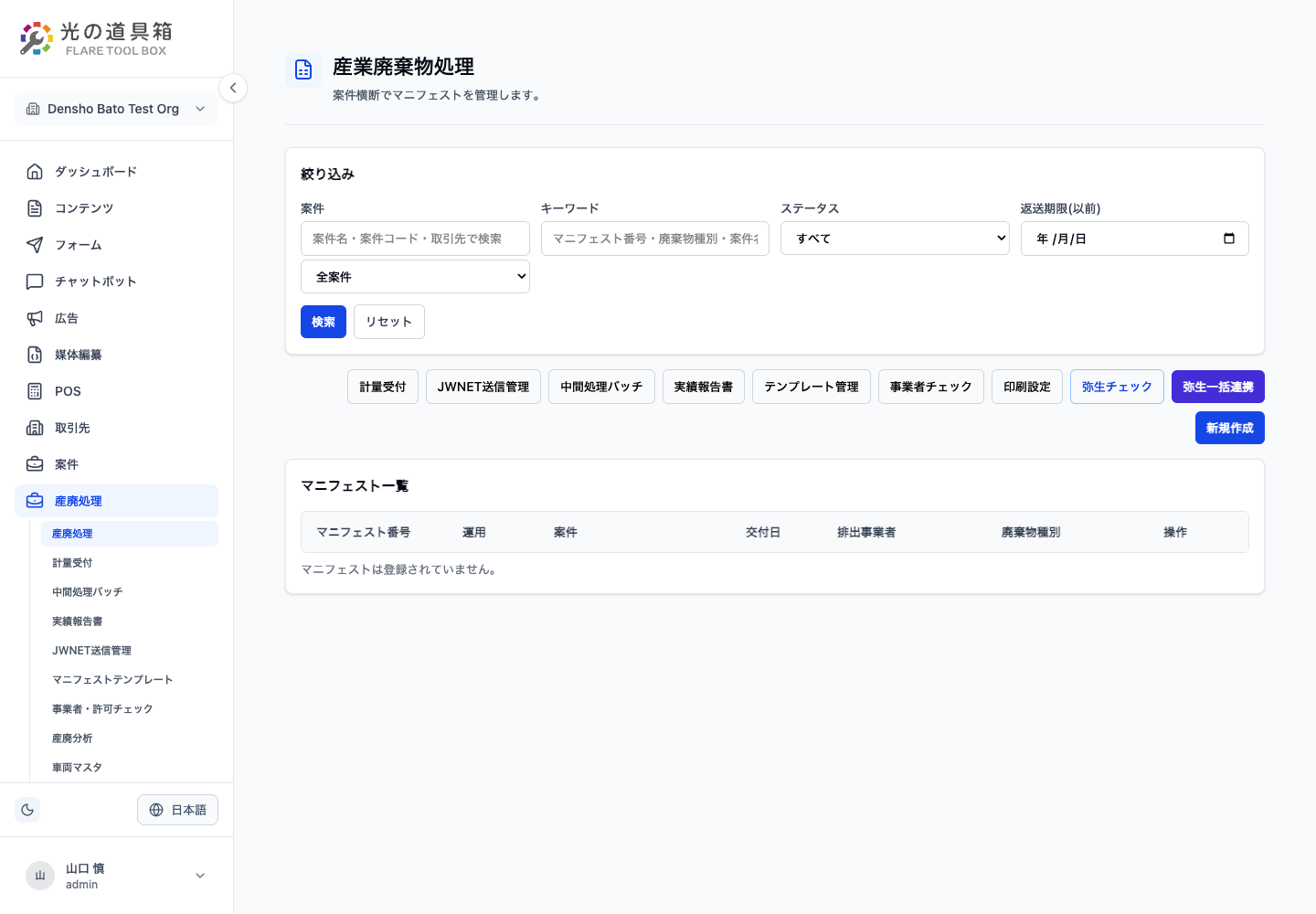Click the JWNET送信管理 toolbar button
The image size is (1316, 914).
pyautogui.click(x=483, y=387)
